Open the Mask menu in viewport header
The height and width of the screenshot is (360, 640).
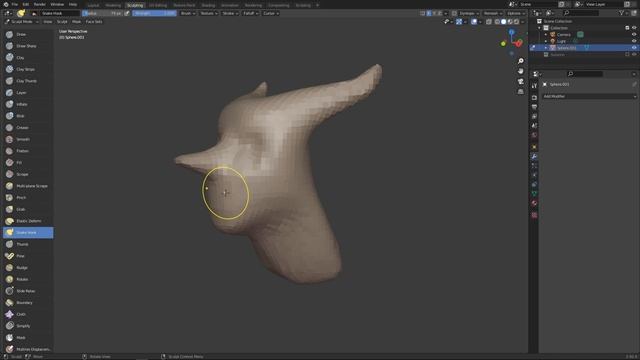pos(76,22)
